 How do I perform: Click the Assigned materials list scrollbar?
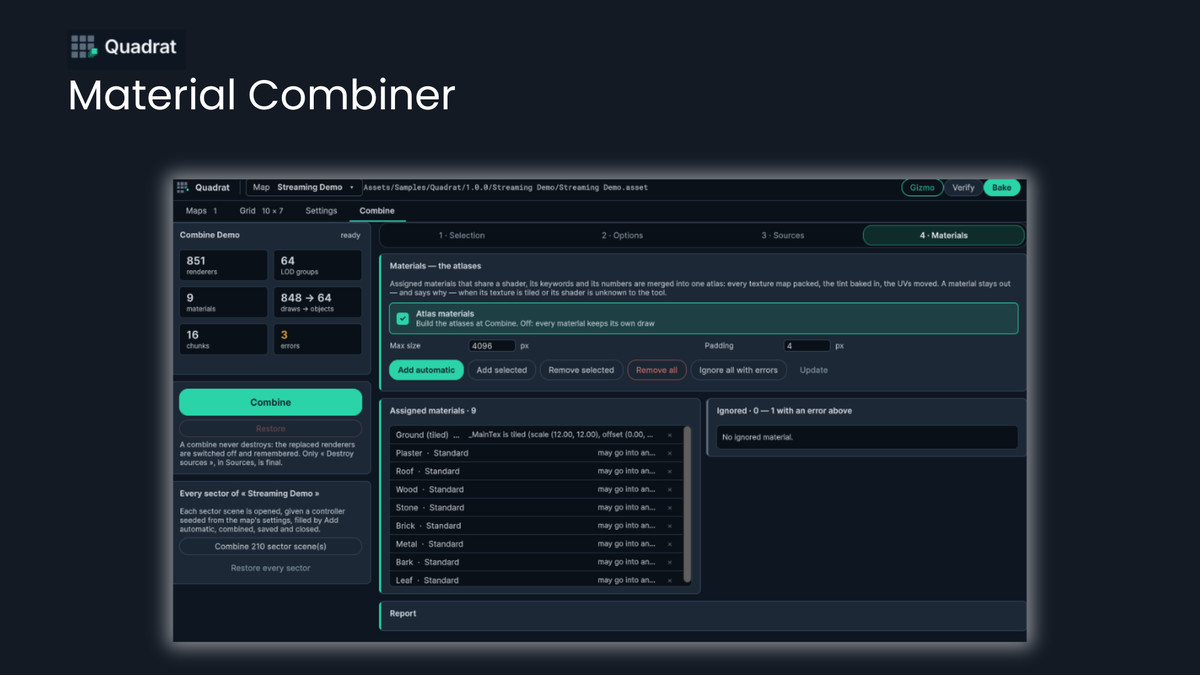pos(687,505)
